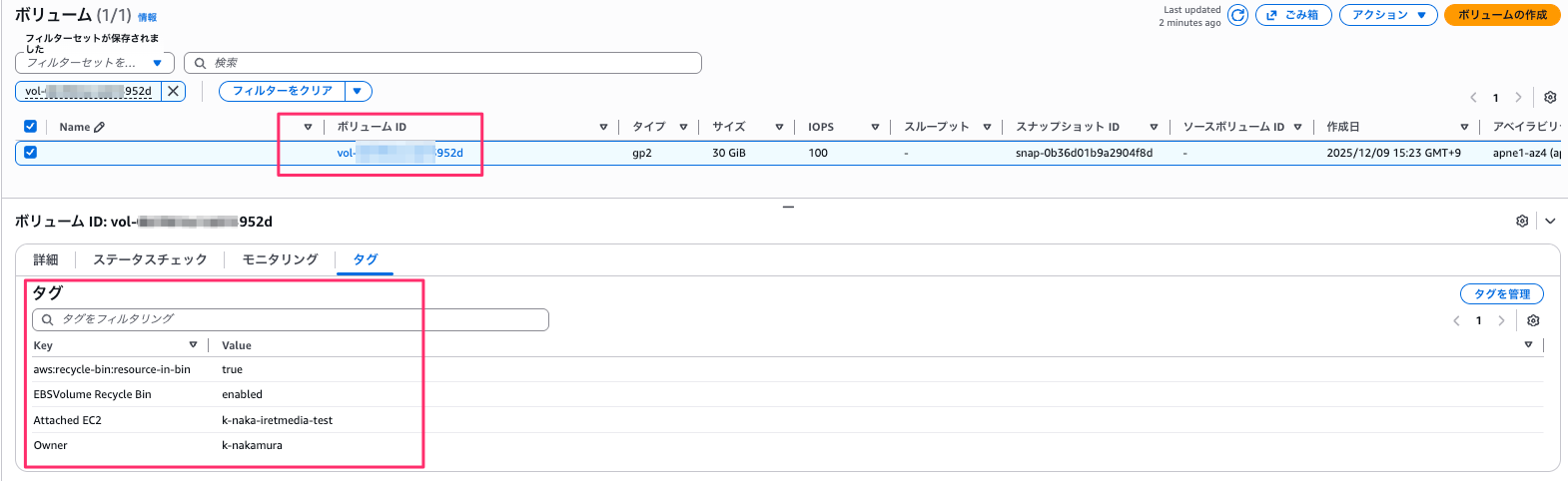The image size is (1568, 481).
Task: Open tags panel settings gear icon
Action: [1533, 320]
